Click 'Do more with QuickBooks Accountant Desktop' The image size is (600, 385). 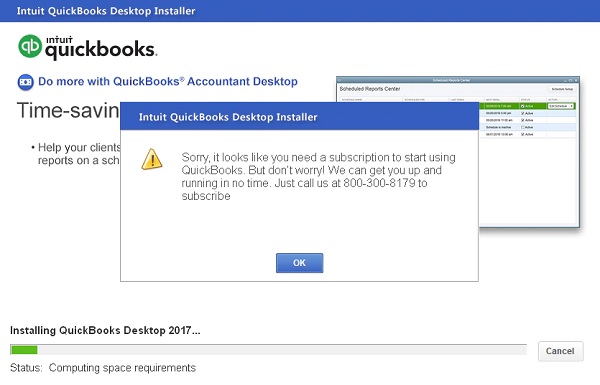(x=168, y=82)
